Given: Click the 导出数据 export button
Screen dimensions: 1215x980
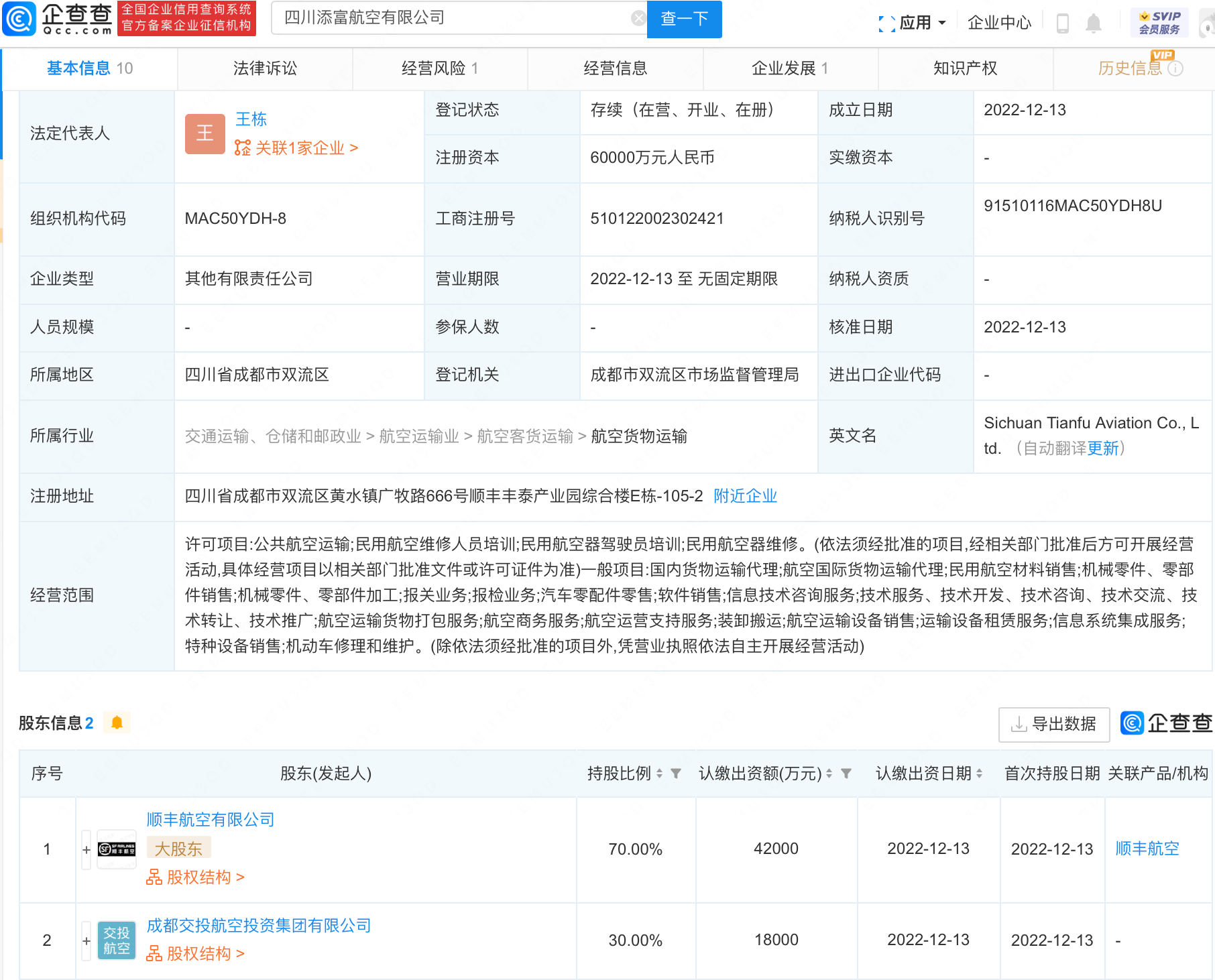Looking at the screenshot, I should [x=1053, y=725].
